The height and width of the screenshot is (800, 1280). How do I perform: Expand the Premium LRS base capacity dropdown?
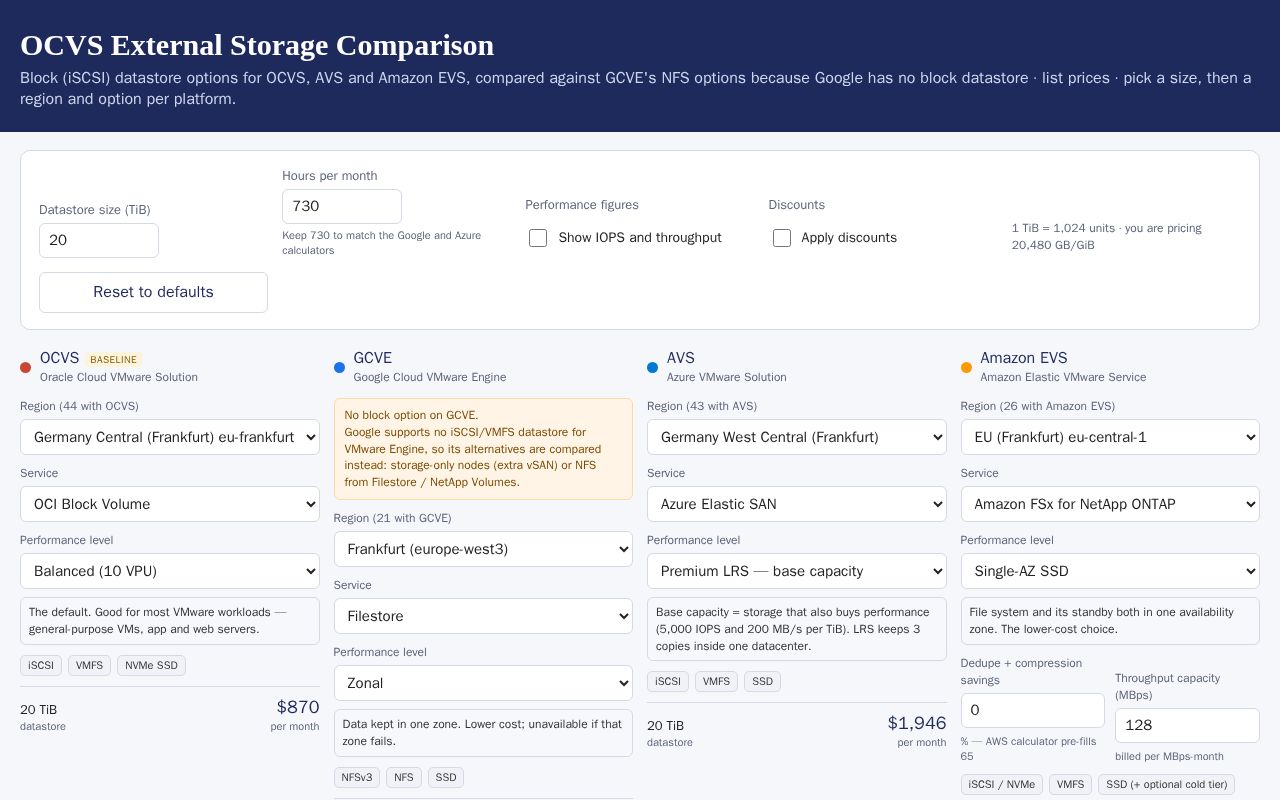click(797, 571)
